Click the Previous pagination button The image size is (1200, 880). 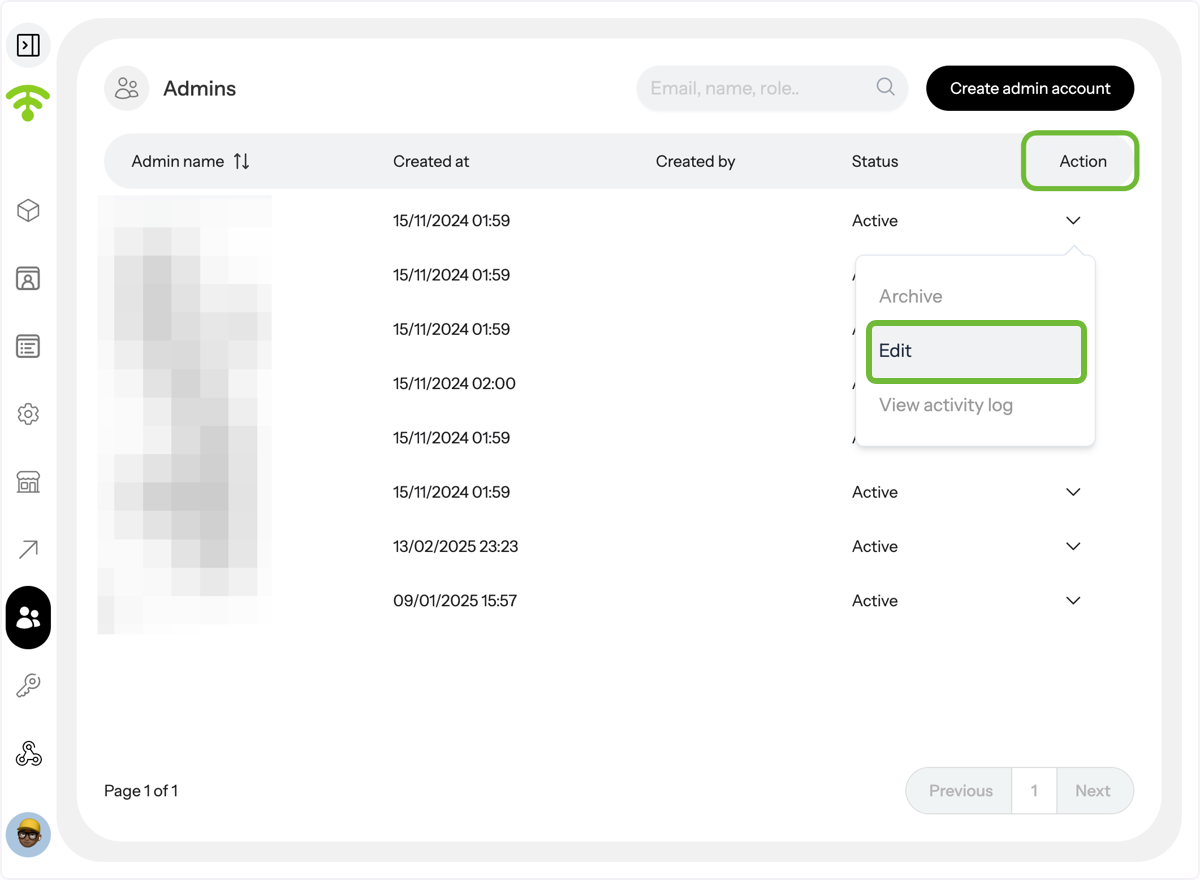(x=960, y=791)
